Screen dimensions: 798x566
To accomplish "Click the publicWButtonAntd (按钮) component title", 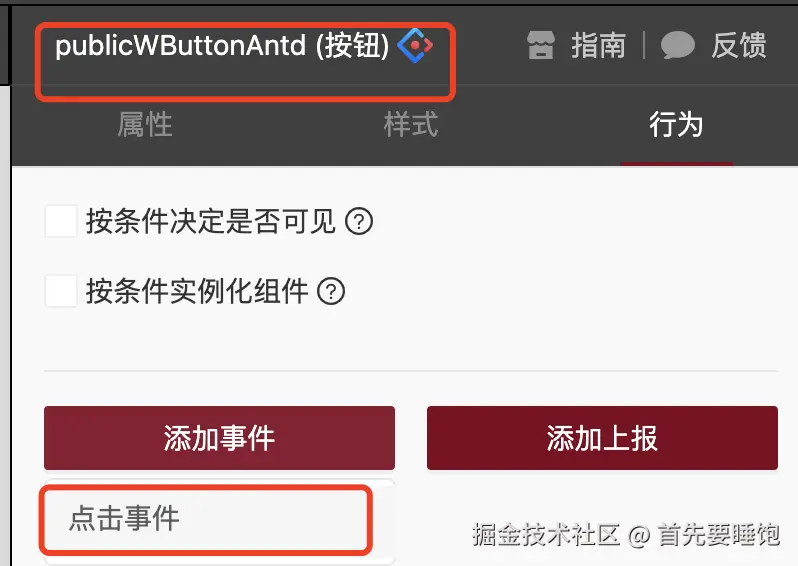I will coord(222,45).
